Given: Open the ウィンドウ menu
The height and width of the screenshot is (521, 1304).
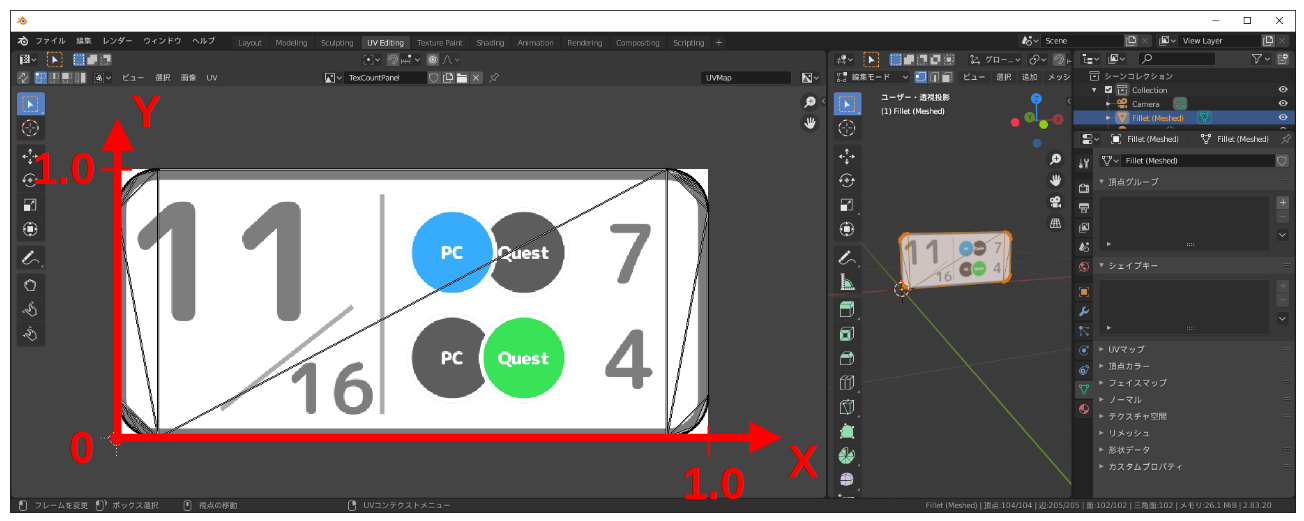Looking at the screenshot, I should [x=162, y=42].
